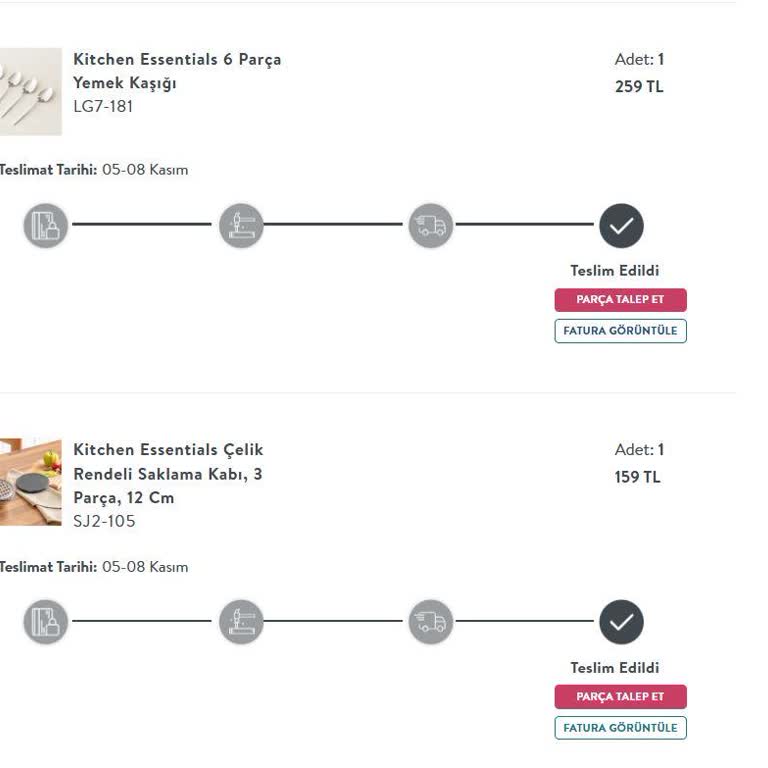The width and height of the screenshot is (768, 768).
Task: Click product code SJ2-105
Action: coord(104,521)
